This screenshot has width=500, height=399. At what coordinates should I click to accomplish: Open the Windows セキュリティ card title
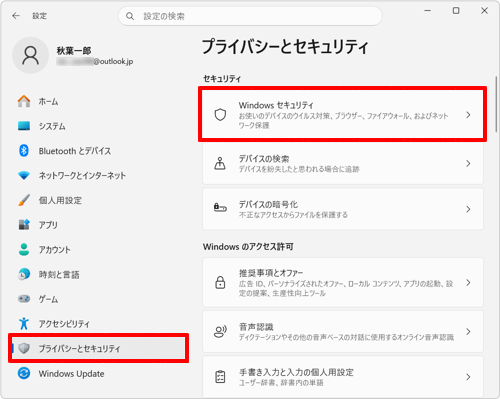tap(276, 105)
